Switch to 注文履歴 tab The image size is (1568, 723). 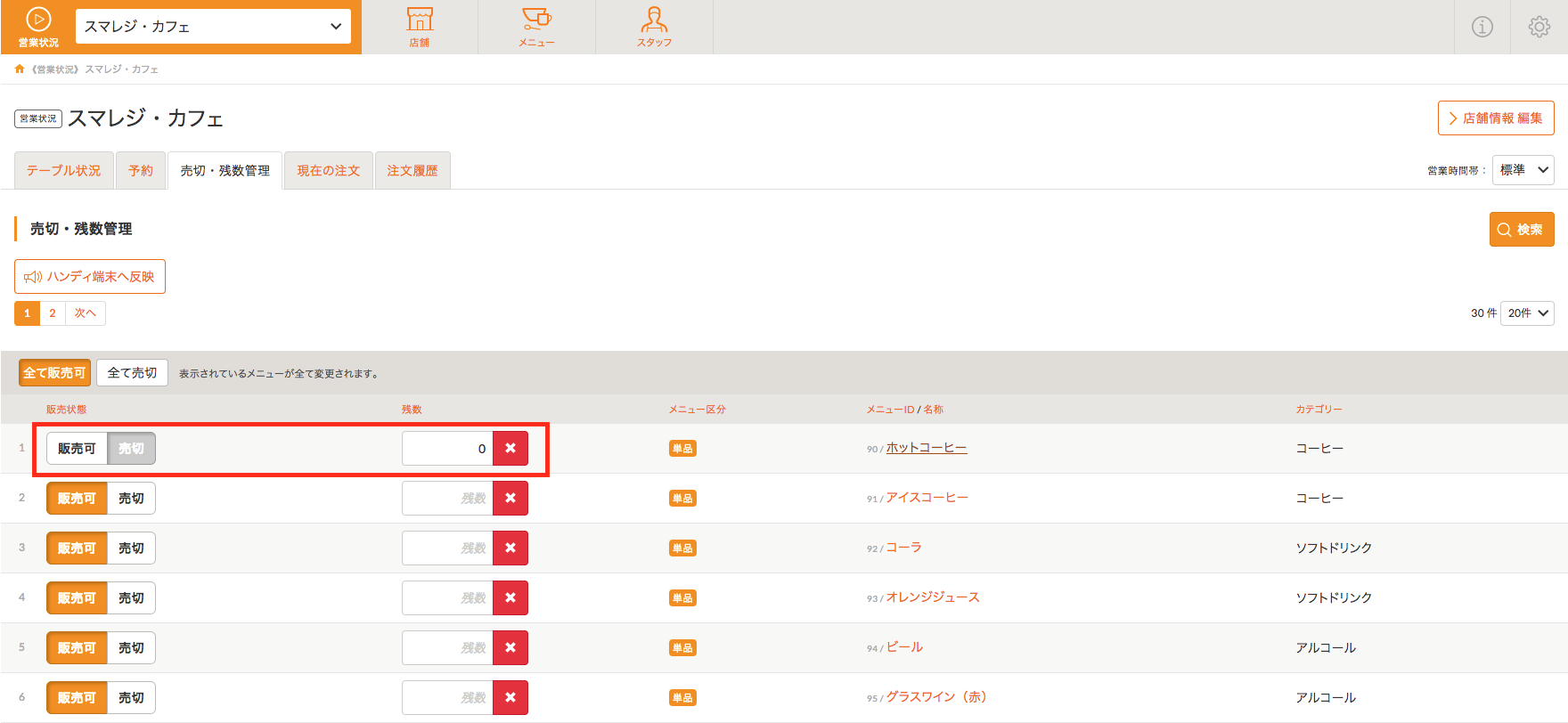[x=412, y=170]
